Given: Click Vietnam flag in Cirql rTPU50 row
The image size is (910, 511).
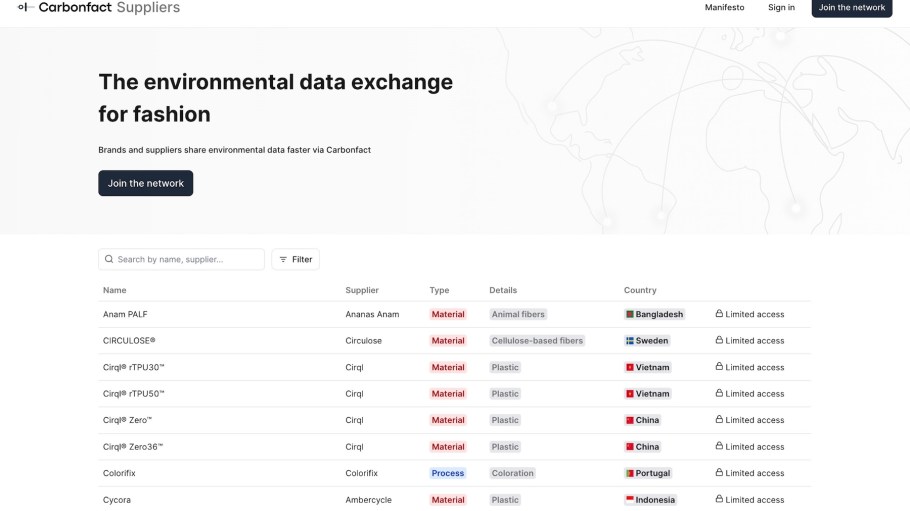Looking at the screenshot, I should pos(630,394).
